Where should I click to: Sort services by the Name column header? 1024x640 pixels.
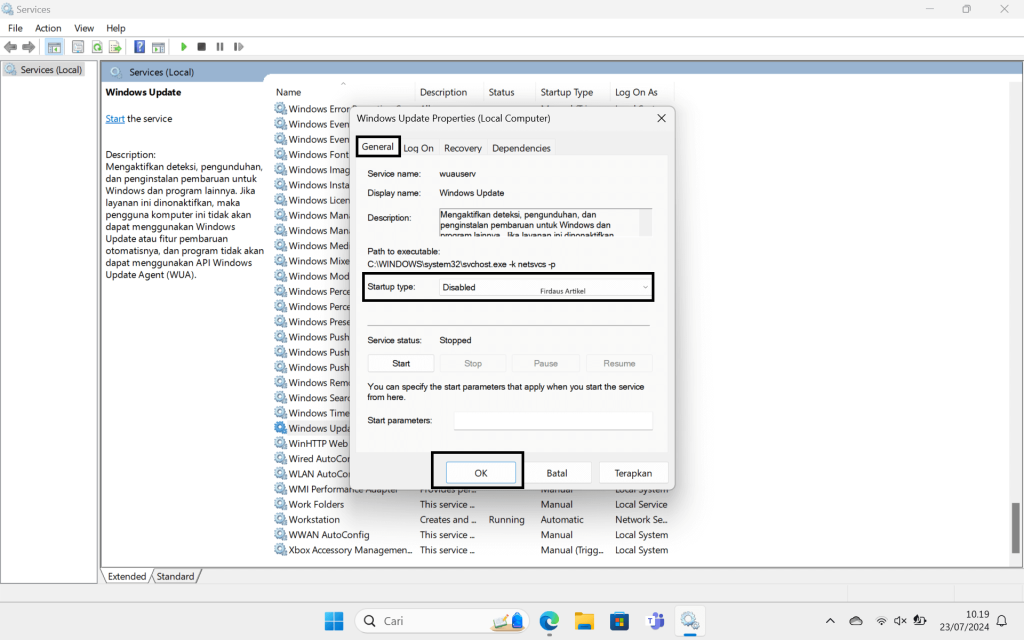288,92
